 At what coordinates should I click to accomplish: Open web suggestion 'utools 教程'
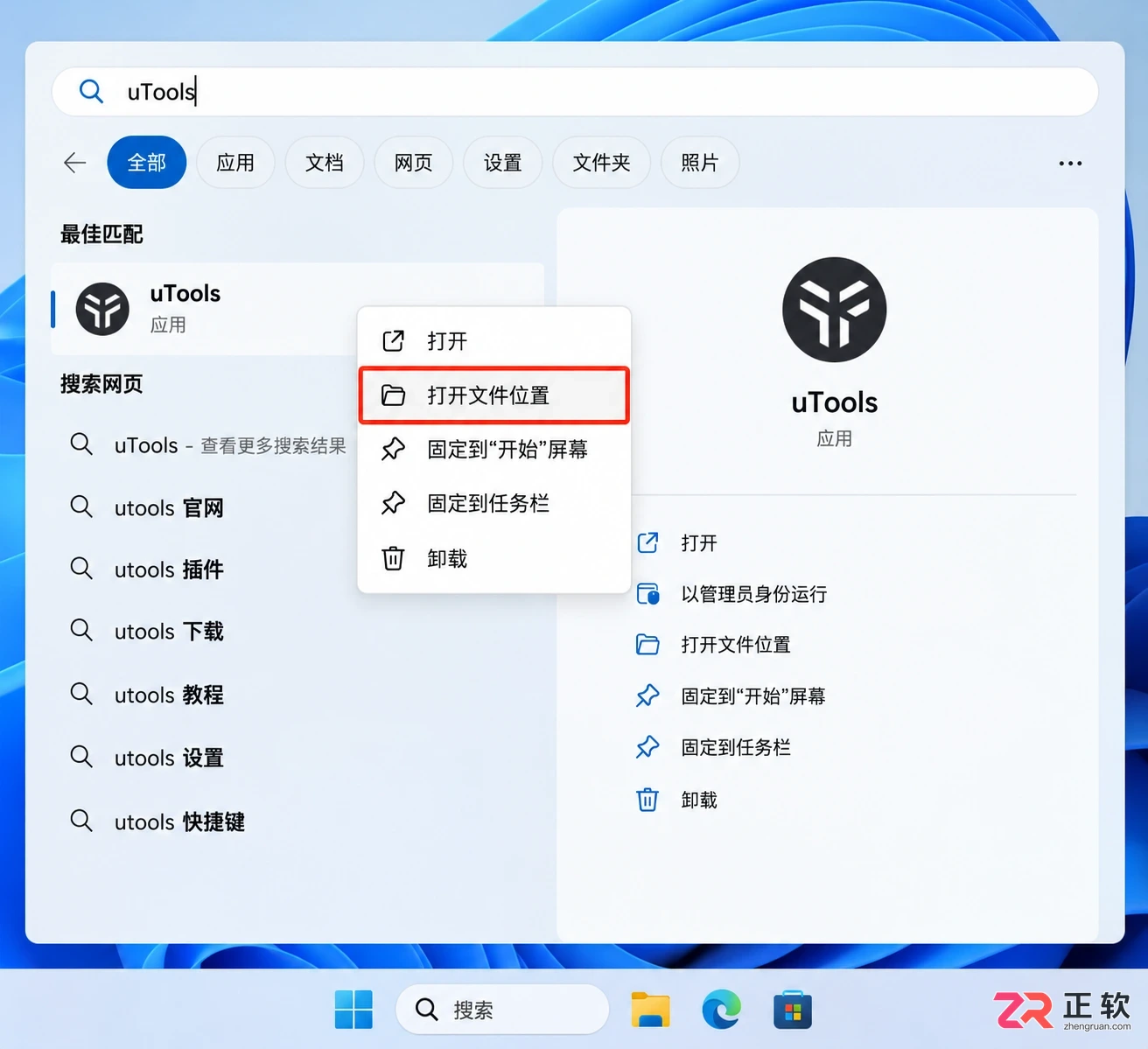(169, 695)
